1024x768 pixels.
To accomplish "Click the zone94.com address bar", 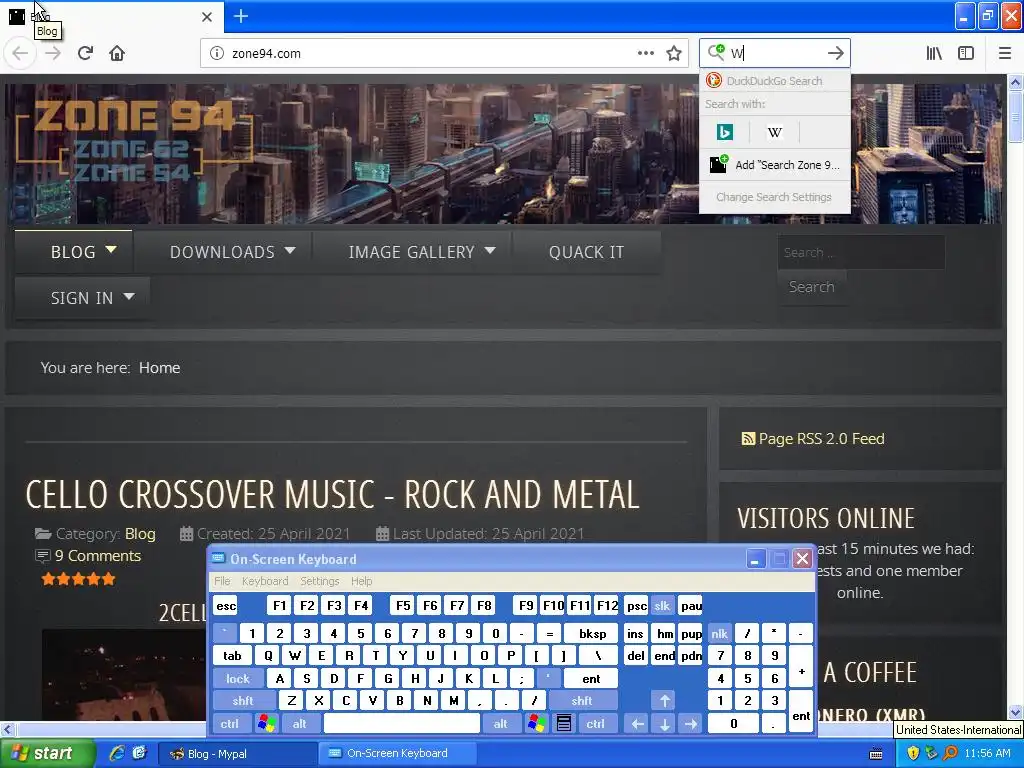I will 431,53.
